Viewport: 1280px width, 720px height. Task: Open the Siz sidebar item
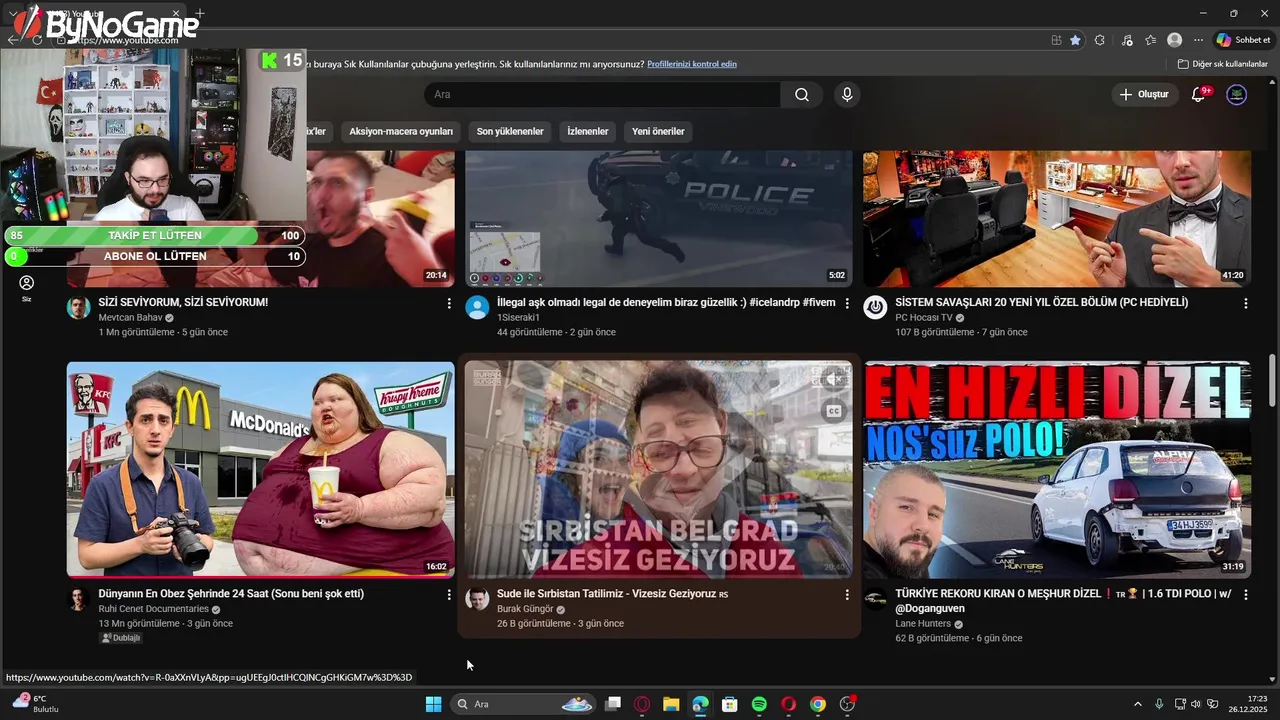click(x=27, y=289)
